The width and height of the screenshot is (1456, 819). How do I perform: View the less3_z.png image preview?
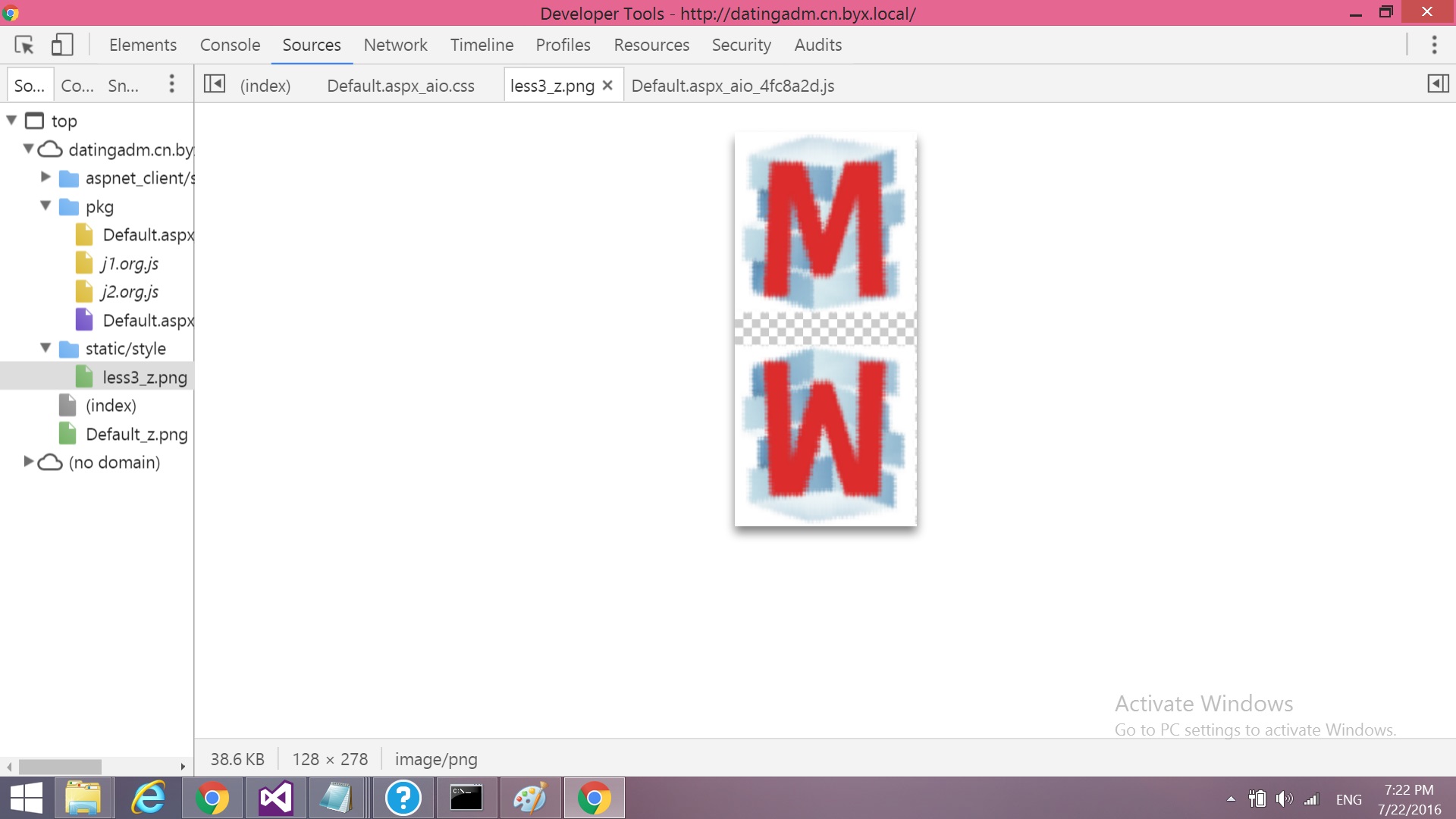(x=825, y=328)
